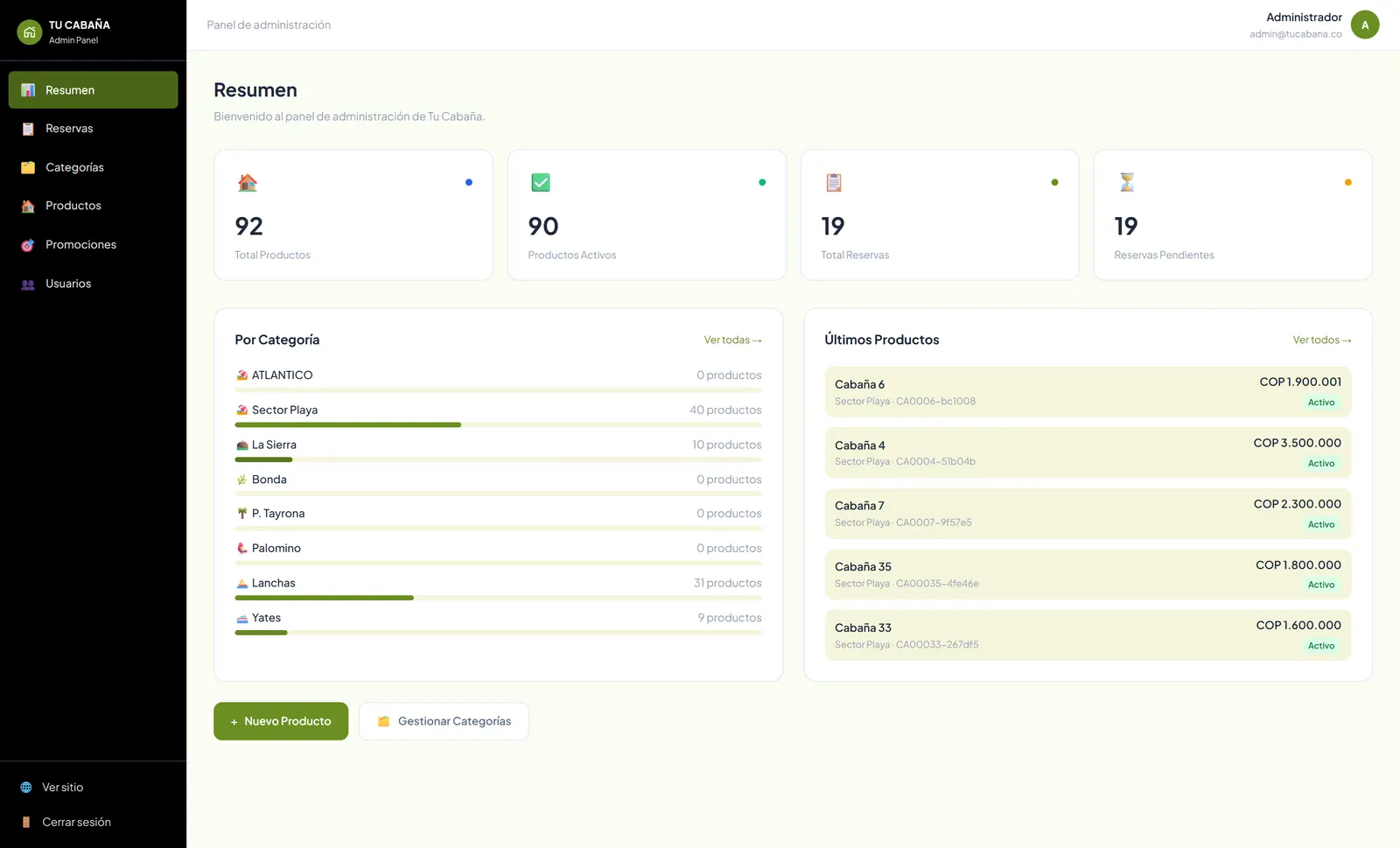Open Categorías from the sidebar
Viewport: 1400px width, 848px height.
(93, 167)
